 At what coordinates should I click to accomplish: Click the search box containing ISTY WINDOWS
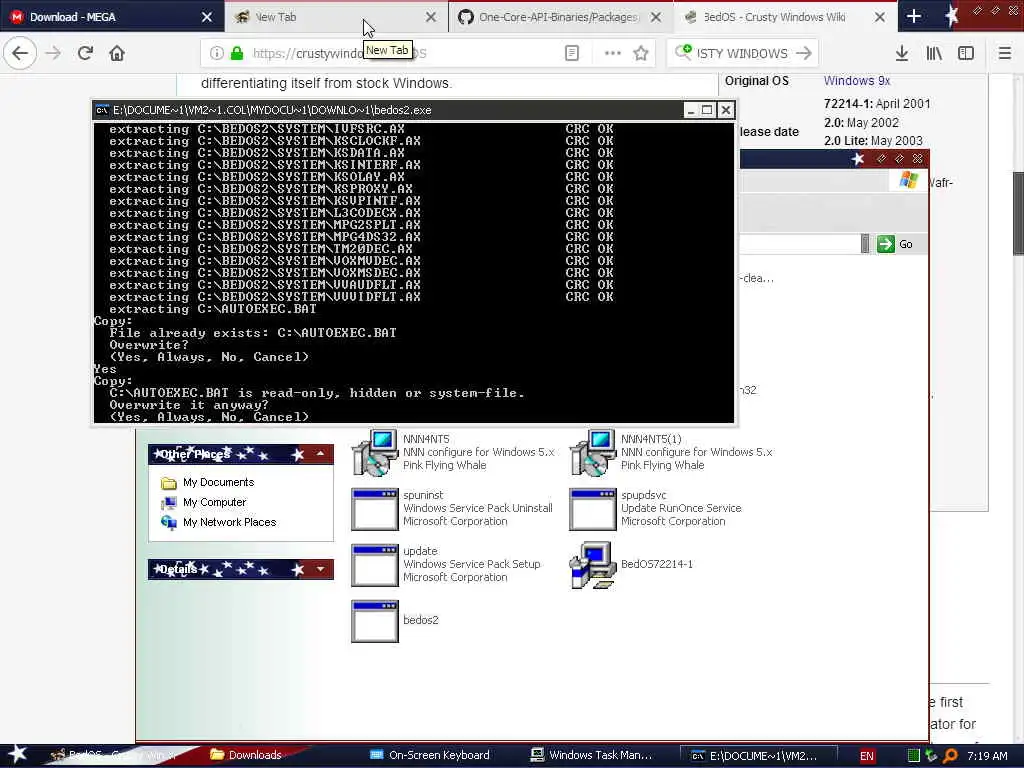(742, 54)
